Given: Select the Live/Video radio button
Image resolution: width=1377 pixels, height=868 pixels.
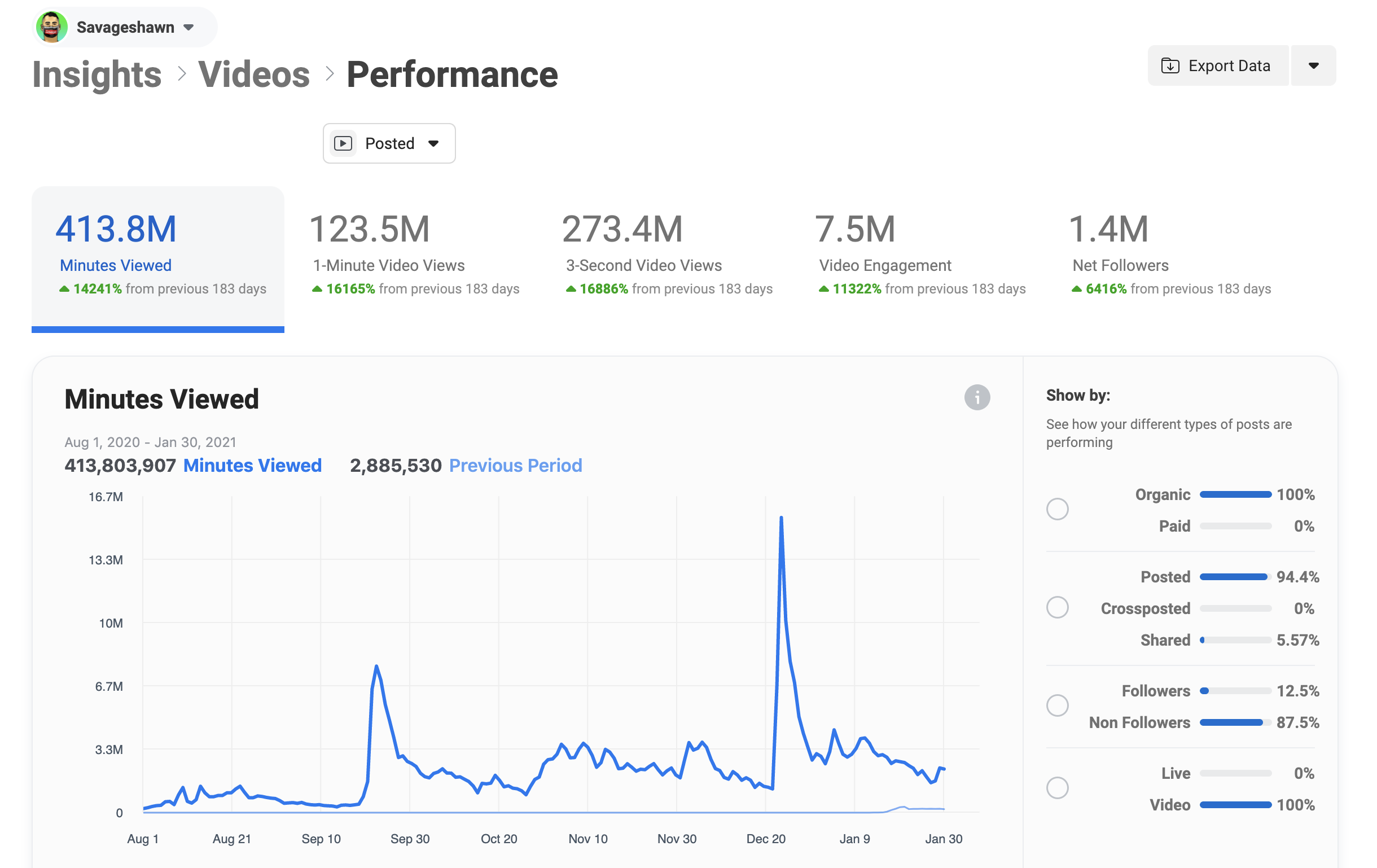Looking at the screenshot, I should pyautogui.click(x=1057, y=788).
